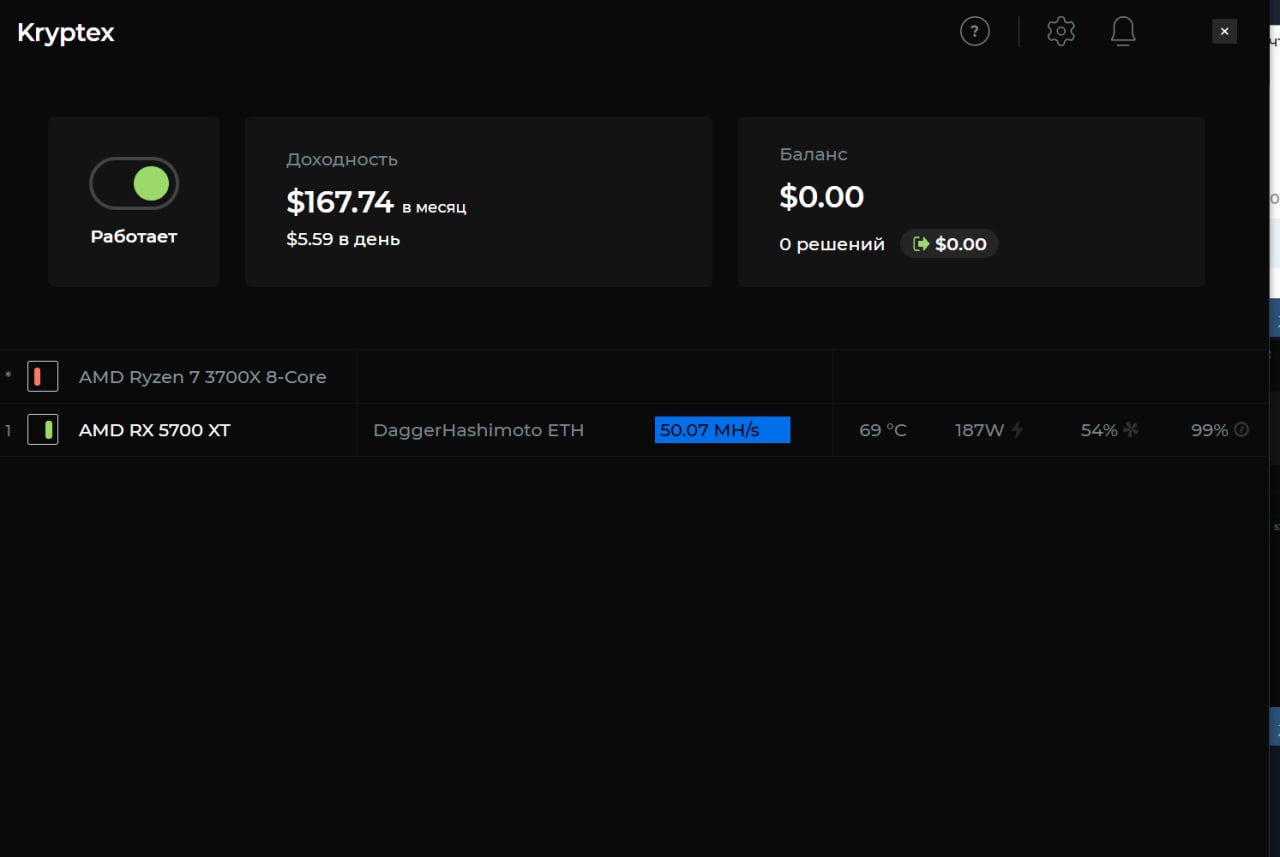Image resolution: width=1280 pixels, height=857 pixels.
Task: Toggle AMD RX 5700 XT device indicator
Action: pos(42,430)
